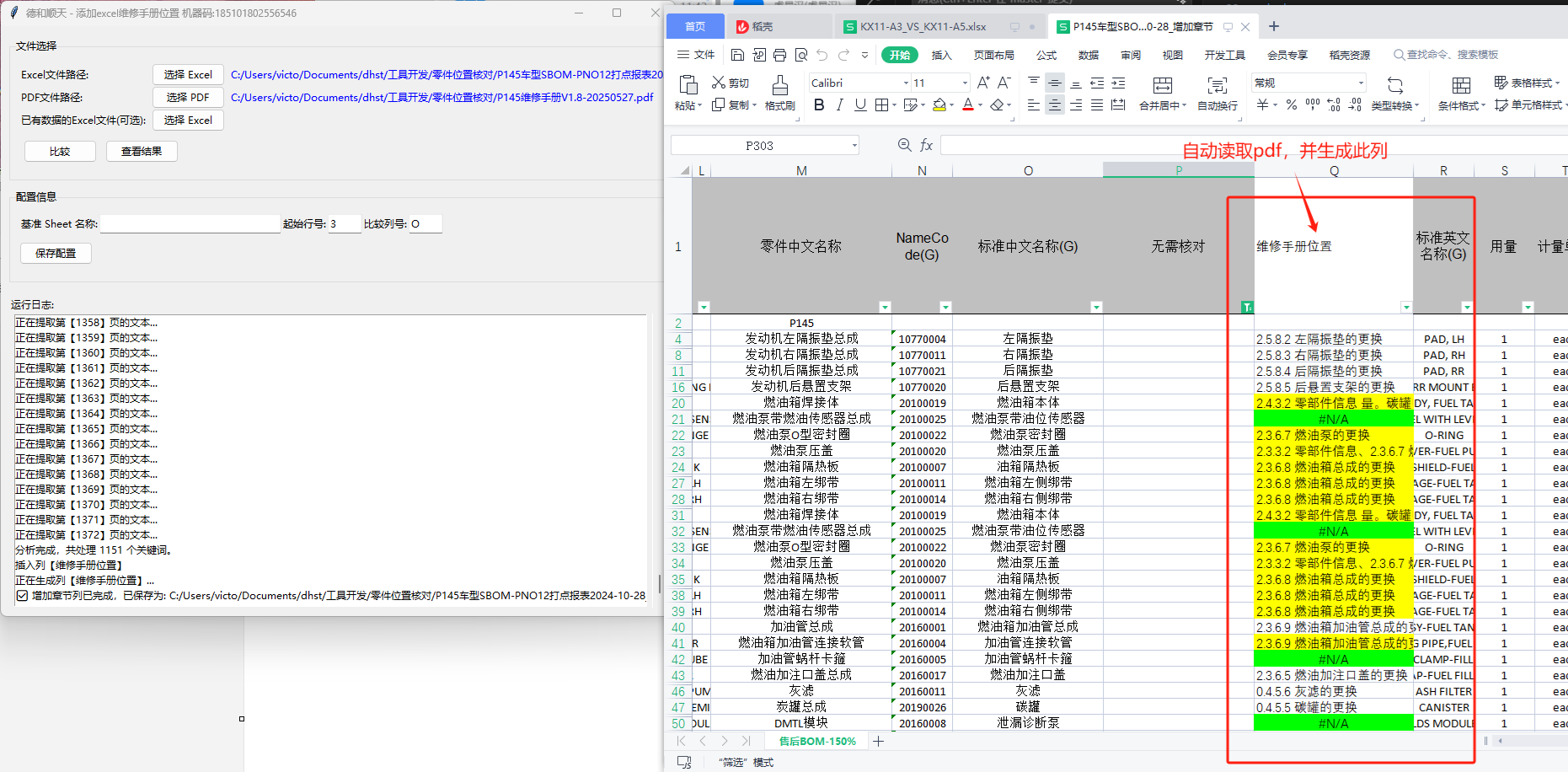Open the KX11-A3_VS_KX11-A5.xlsx document tab

click(x=923, y=27)
